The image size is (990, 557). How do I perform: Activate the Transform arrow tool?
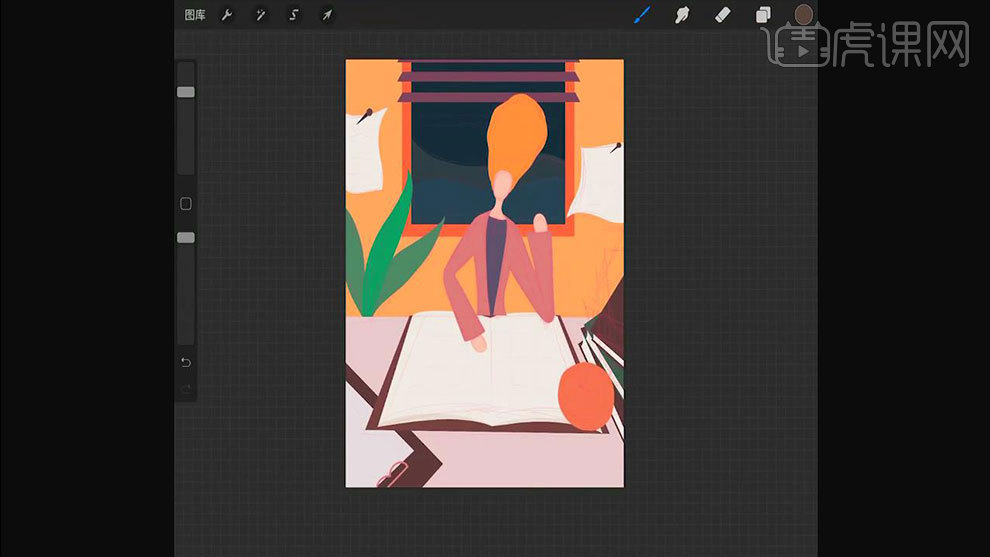327,15
